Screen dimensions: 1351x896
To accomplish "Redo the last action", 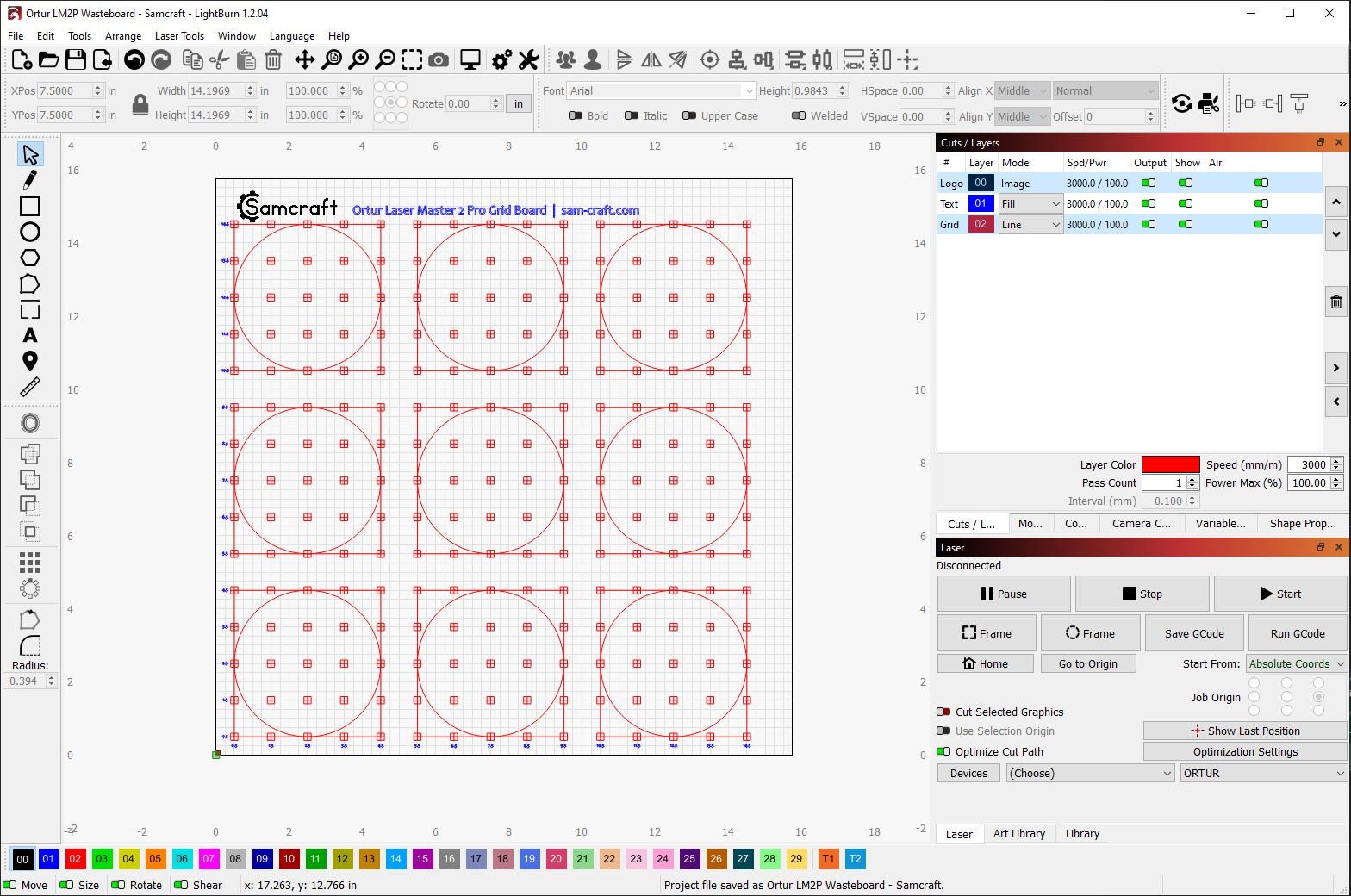I will click(161, 59).
